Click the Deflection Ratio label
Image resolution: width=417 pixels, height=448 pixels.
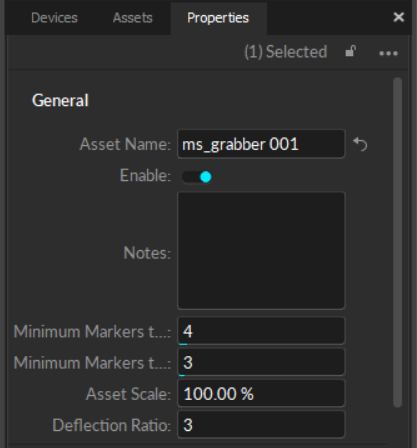(x=112, y=425)
